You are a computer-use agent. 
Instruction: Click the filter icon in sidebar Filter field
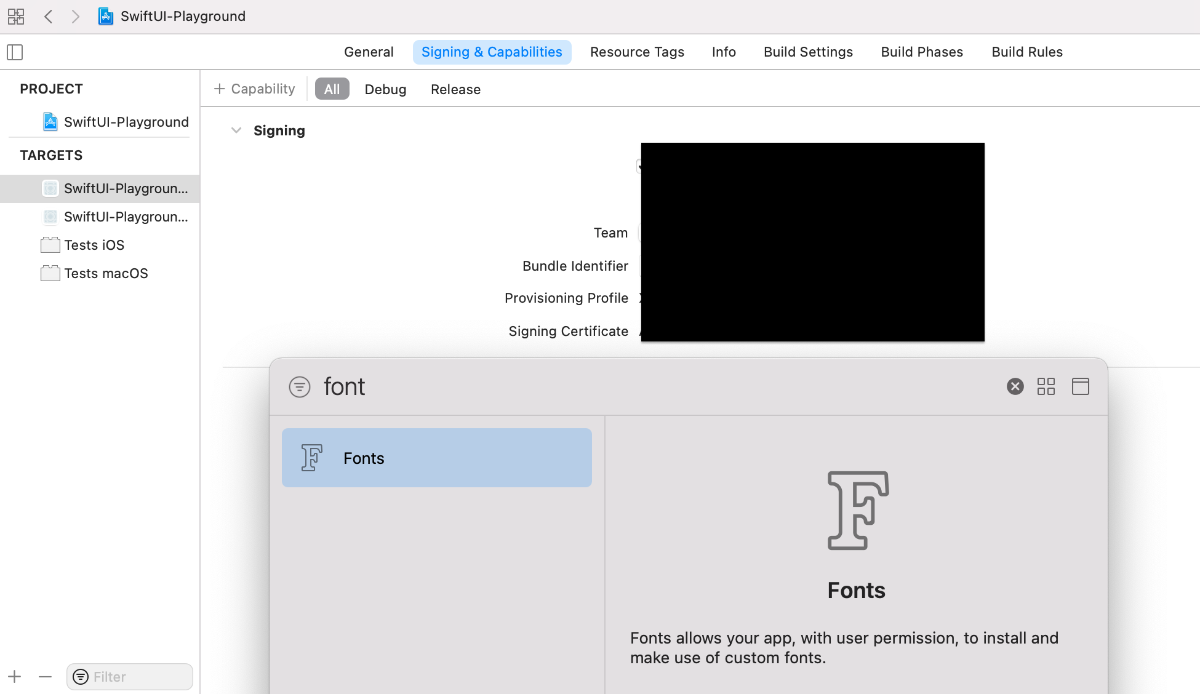[x=81, y=677]
